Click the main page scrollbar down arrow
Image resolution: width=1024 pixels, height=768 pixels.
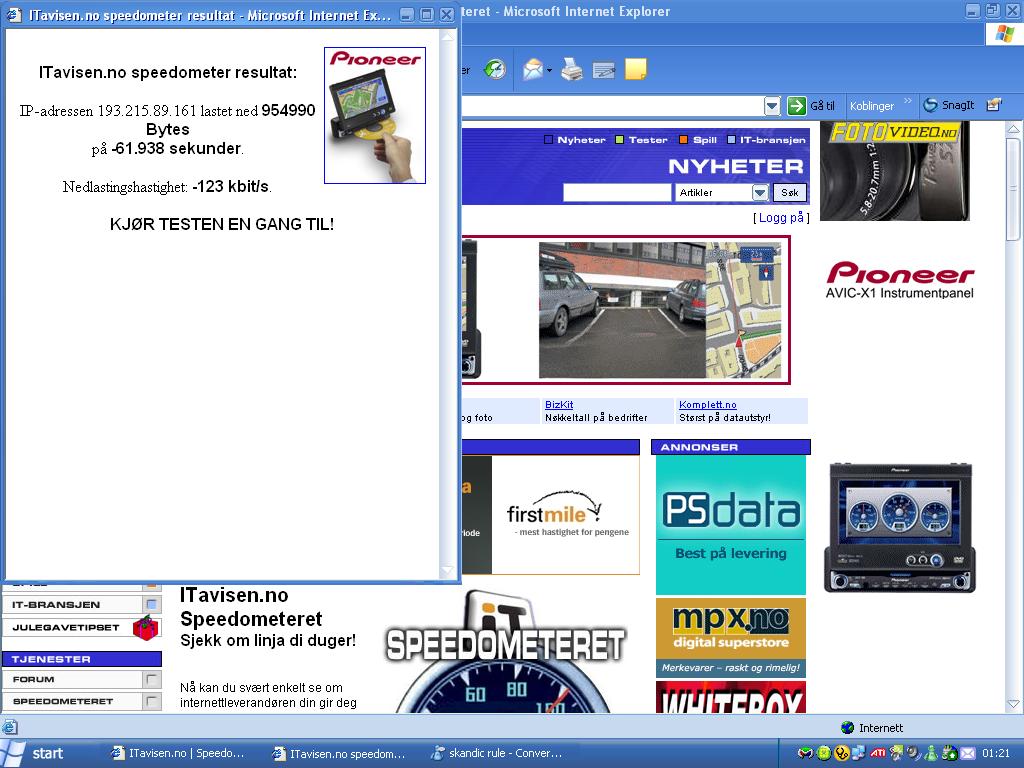(x=1013, y=705)
